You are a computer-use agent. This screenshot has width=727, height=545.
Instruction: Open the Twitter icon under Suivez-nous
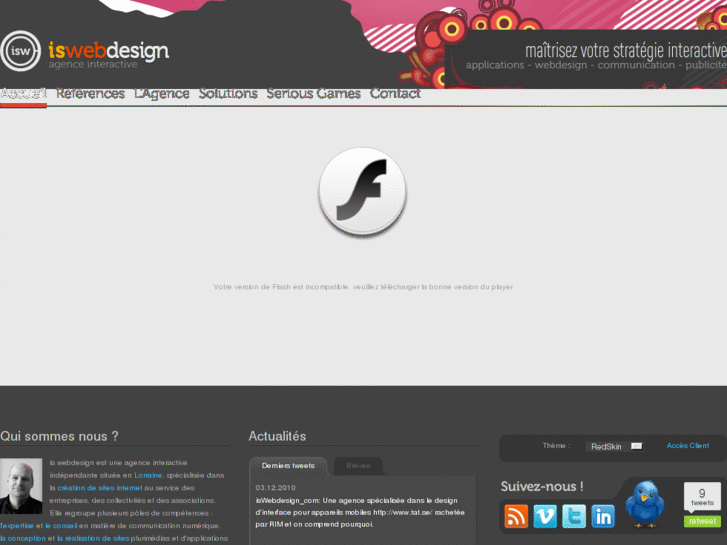(574, 516)
